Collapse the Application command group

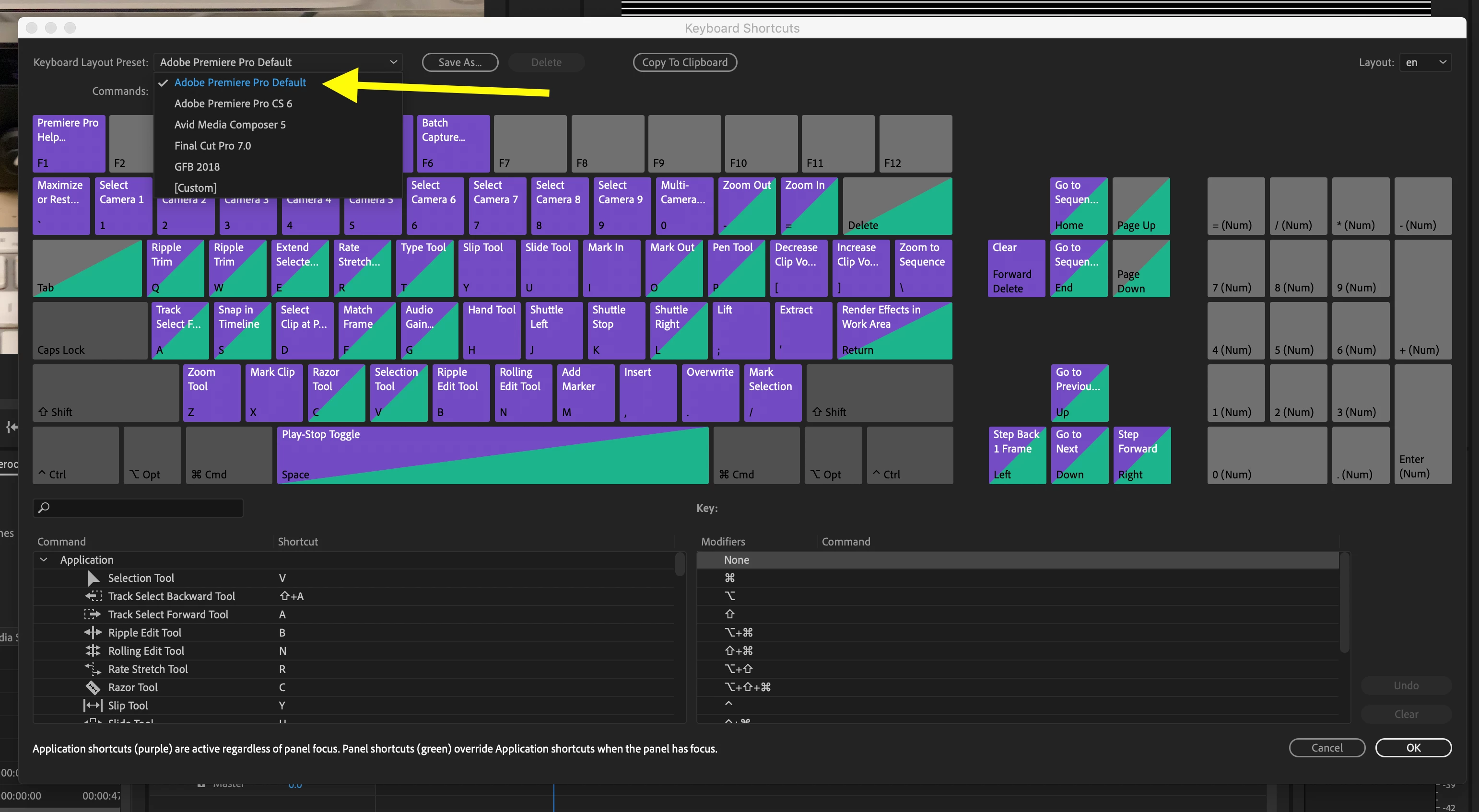(x=44, y=559)
